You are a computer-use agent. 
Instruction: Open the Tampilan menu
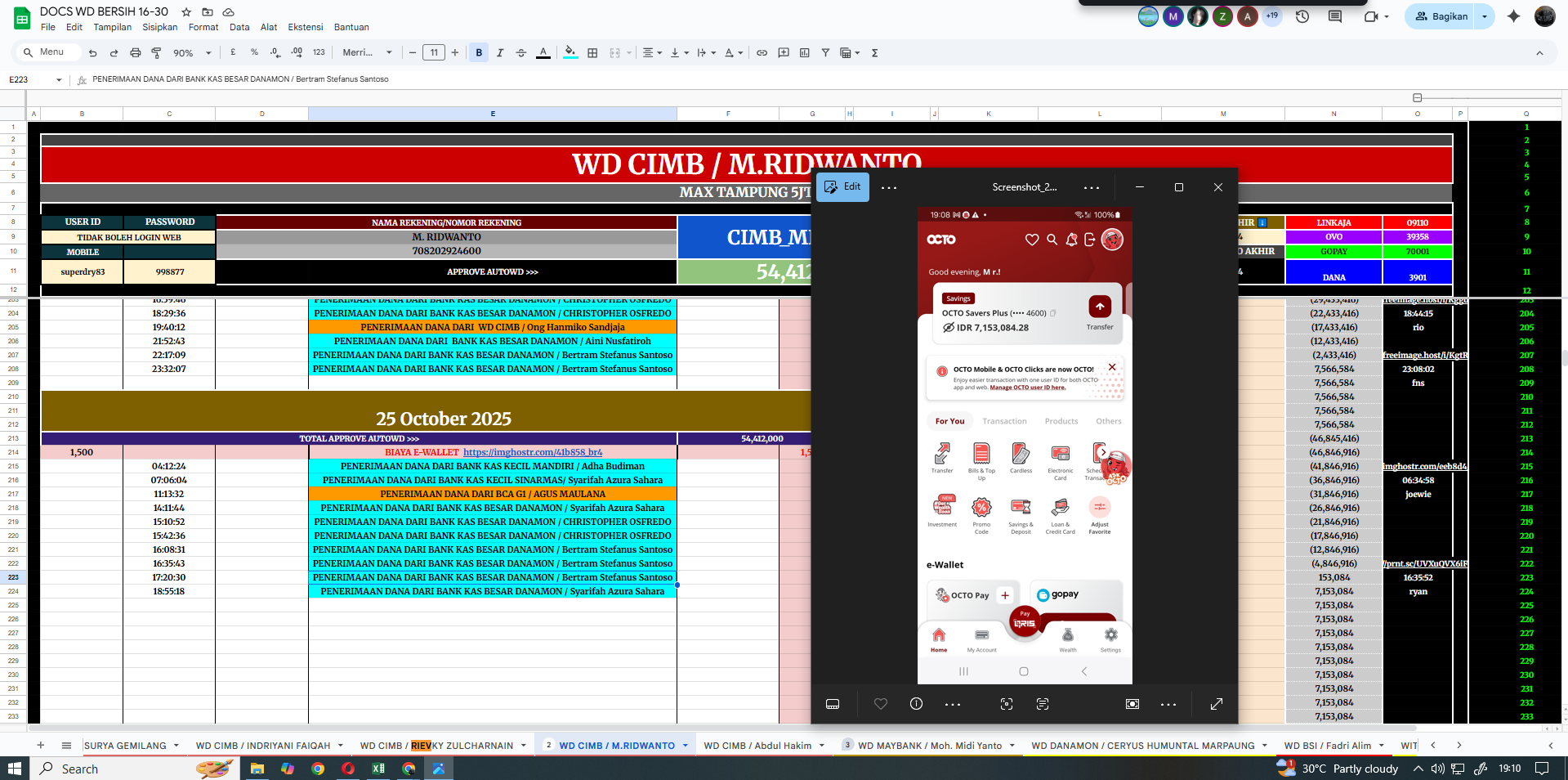click(113, 27)
